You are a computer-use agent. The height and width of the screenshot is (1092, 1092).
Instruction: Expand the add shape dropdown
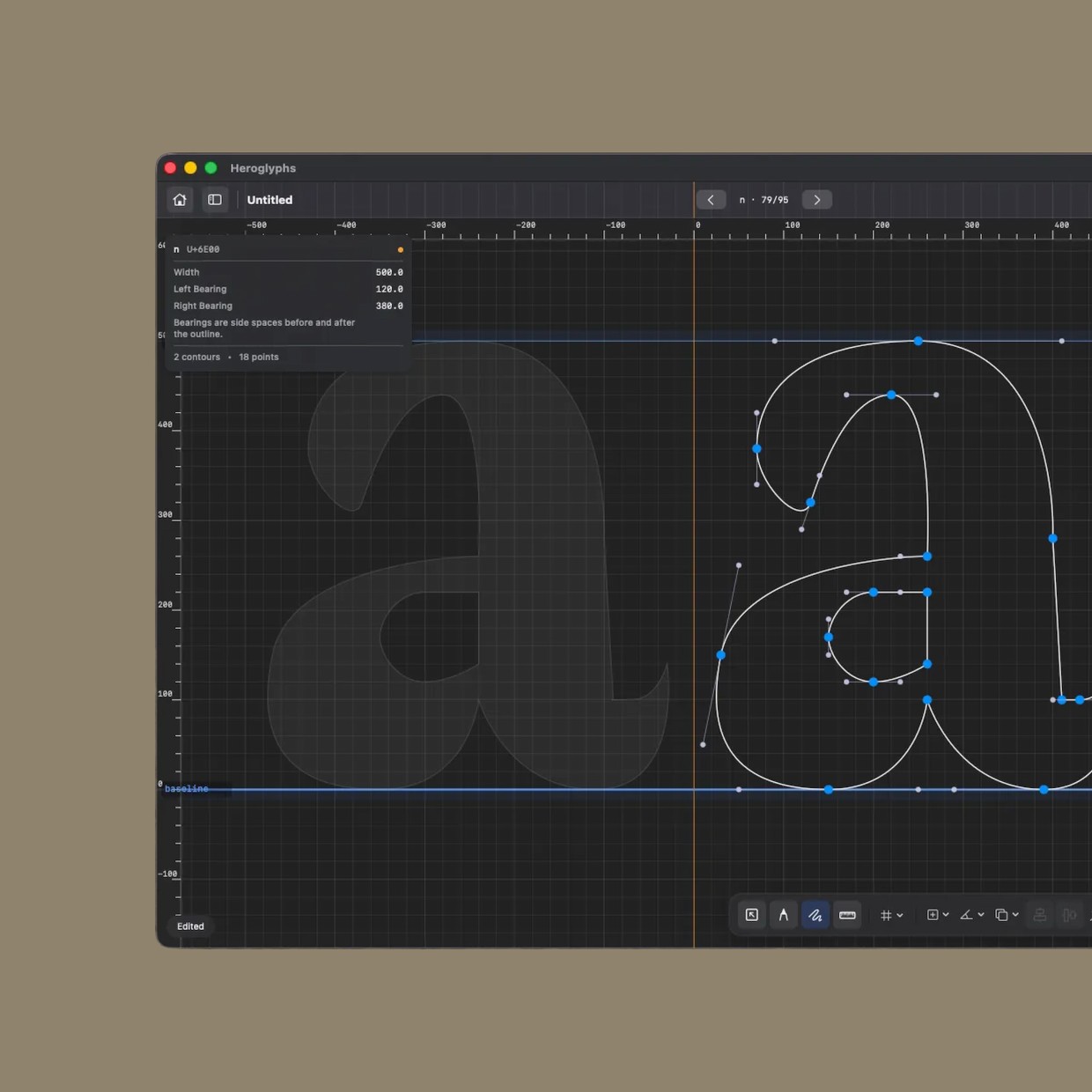pos(944,915)
